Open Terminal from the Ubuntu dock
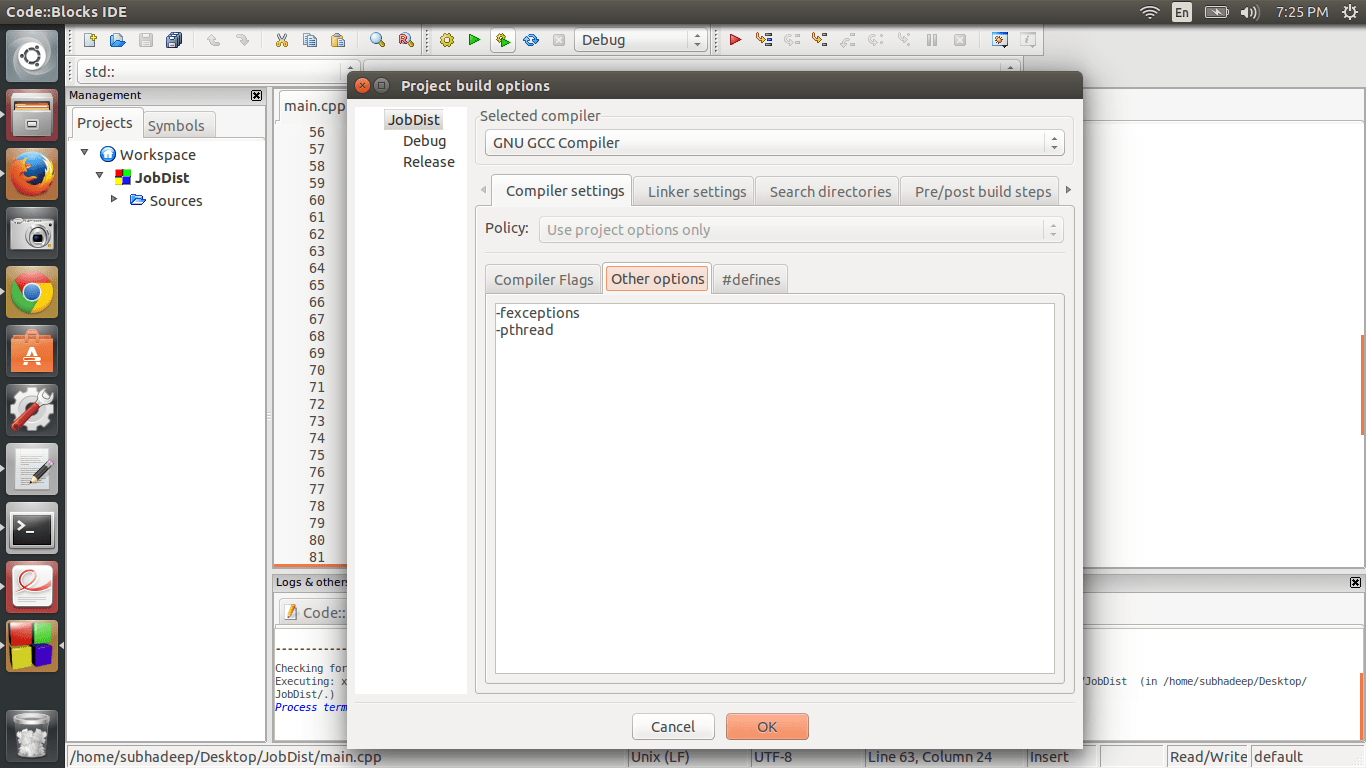Viewport: 1366px width, 768px height. [32, 527]
